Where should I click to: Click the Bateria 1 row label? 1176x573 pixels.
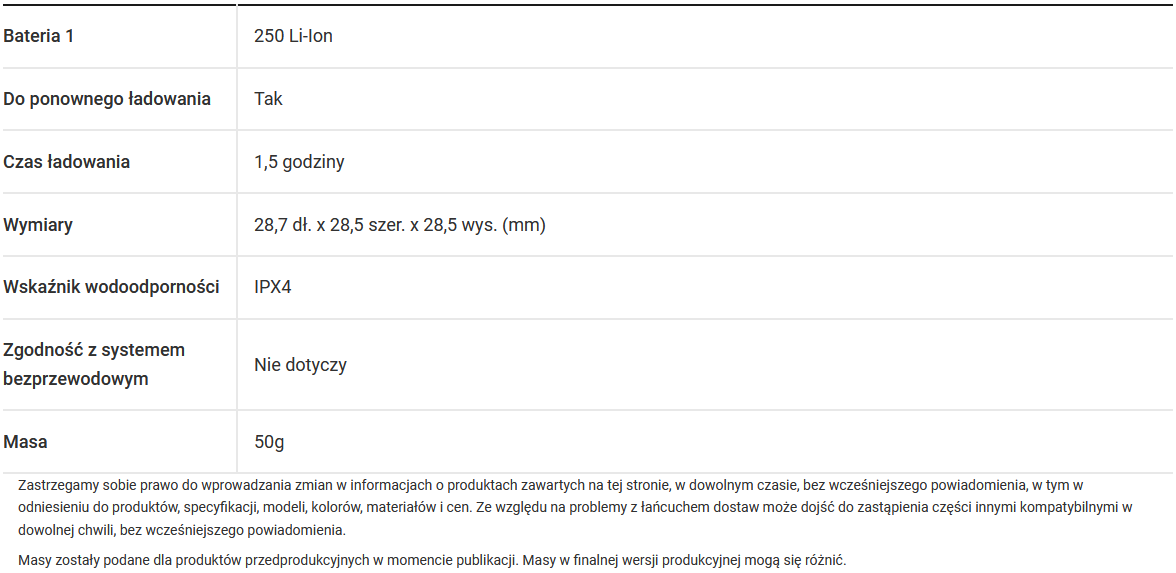click(39, 36)
